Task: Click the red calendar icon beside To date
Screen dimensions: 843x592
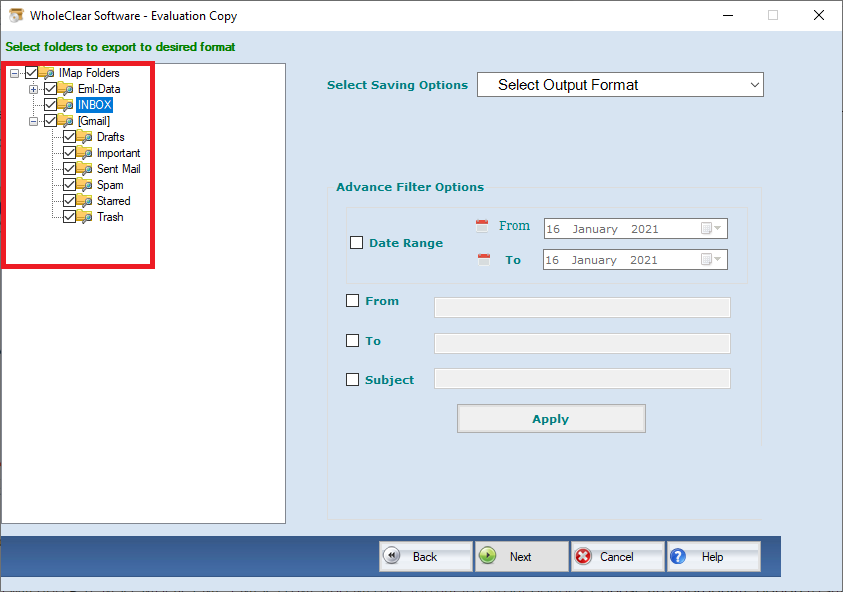Action: coord(484,260)
